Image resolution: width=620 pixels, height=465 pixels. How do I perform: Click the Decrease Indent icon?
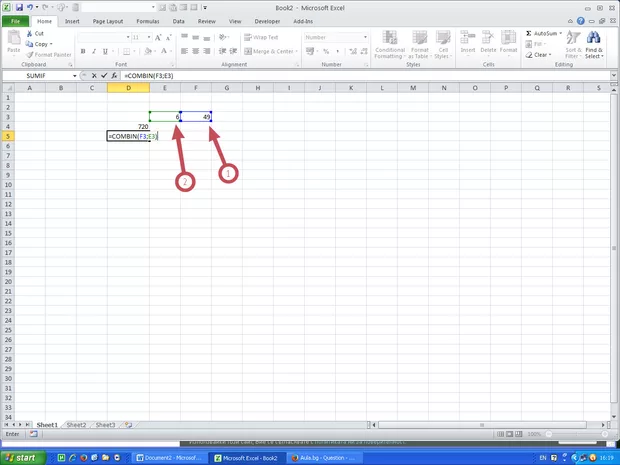[223, 51]
